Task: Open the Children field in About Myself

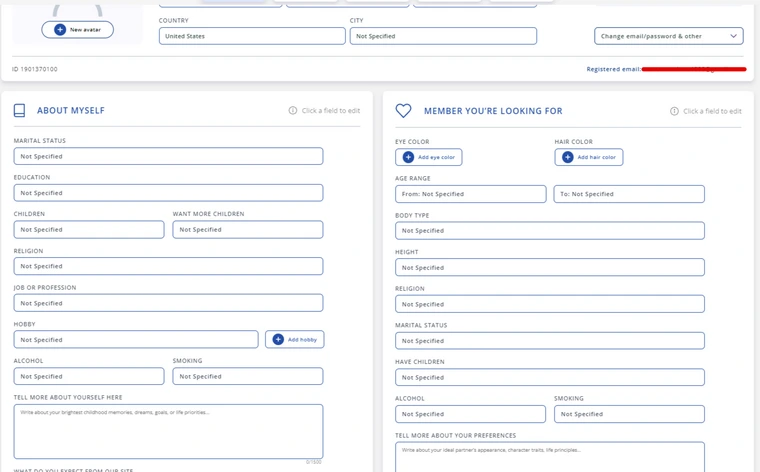Action: click(89, 230)
